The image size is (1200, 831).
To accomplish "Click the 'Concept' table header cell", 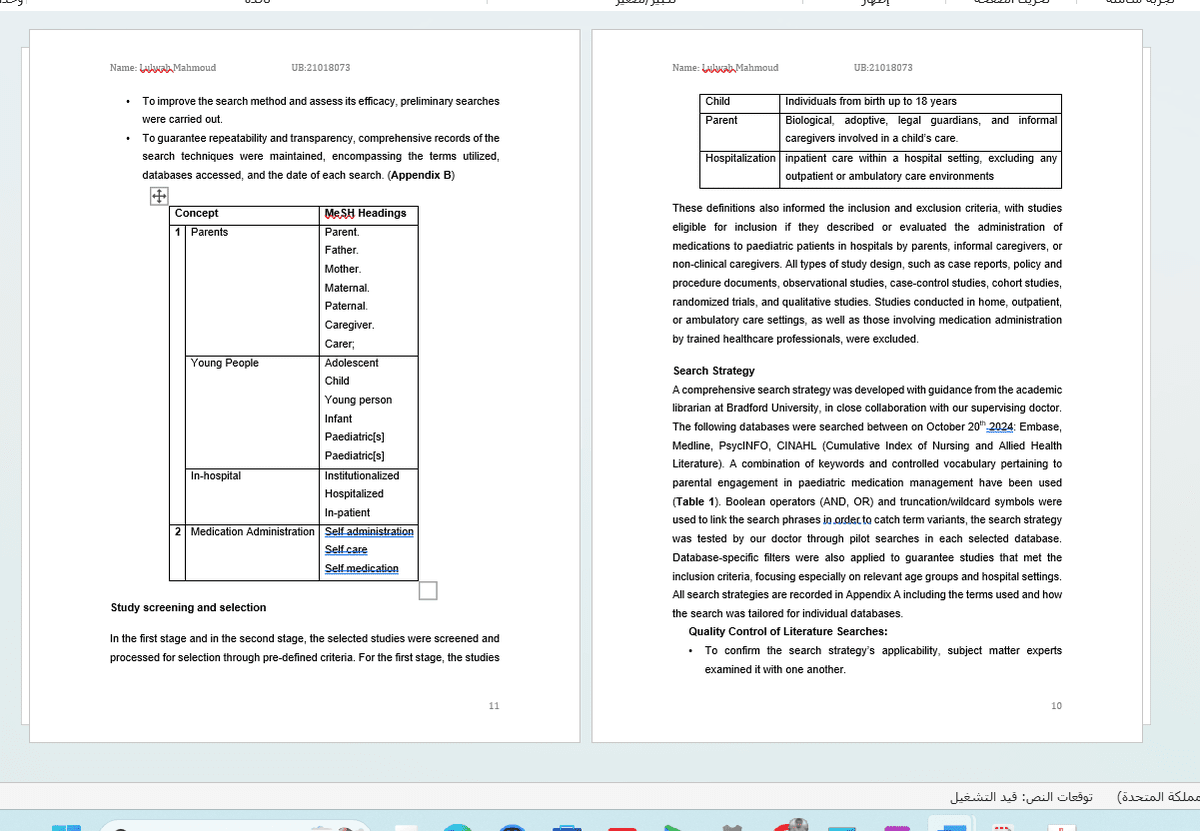I will tap(196, 213).
